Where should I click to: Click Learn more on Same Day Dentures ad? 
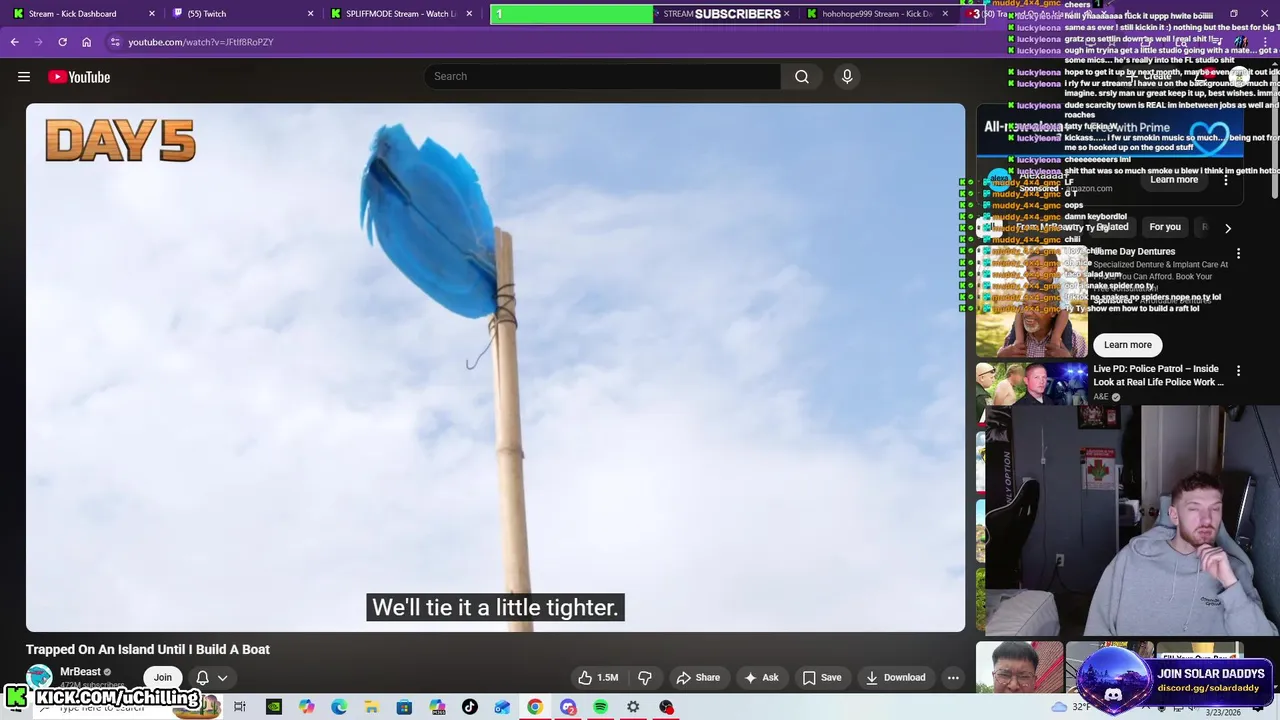click(x=1128, y=344)
